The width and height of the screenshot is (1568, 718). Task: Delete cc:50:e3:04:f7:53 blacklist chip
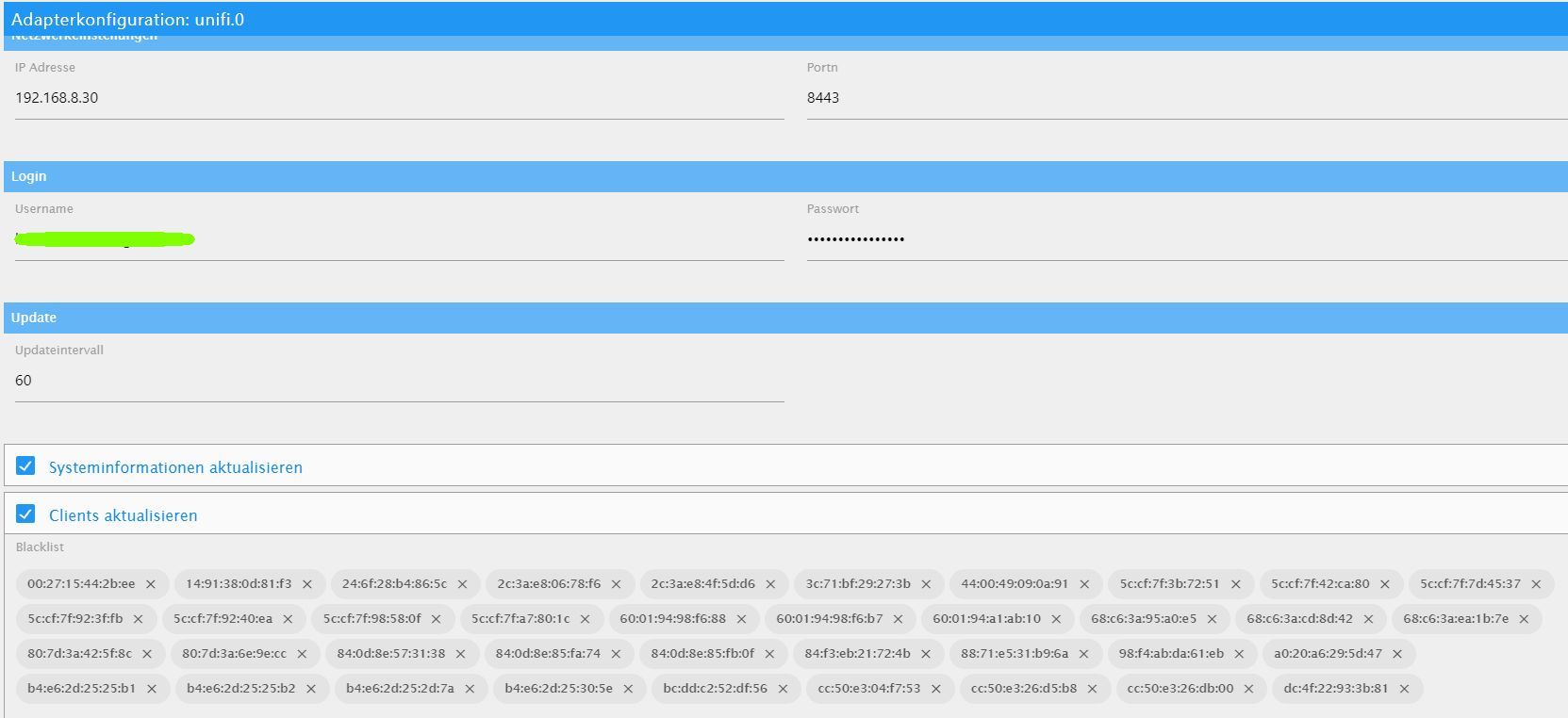pos(937,689)
